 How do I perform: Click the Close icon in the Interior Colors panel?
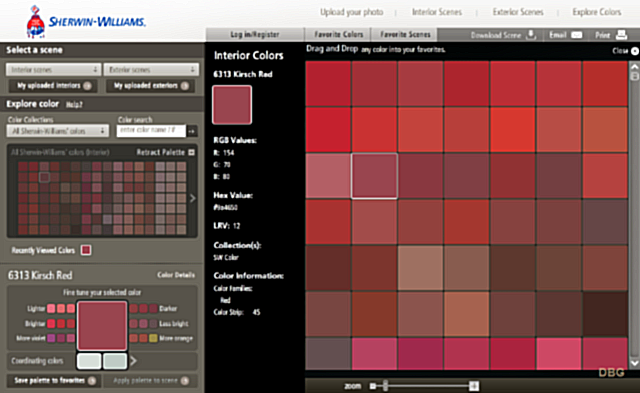[635, 51]
